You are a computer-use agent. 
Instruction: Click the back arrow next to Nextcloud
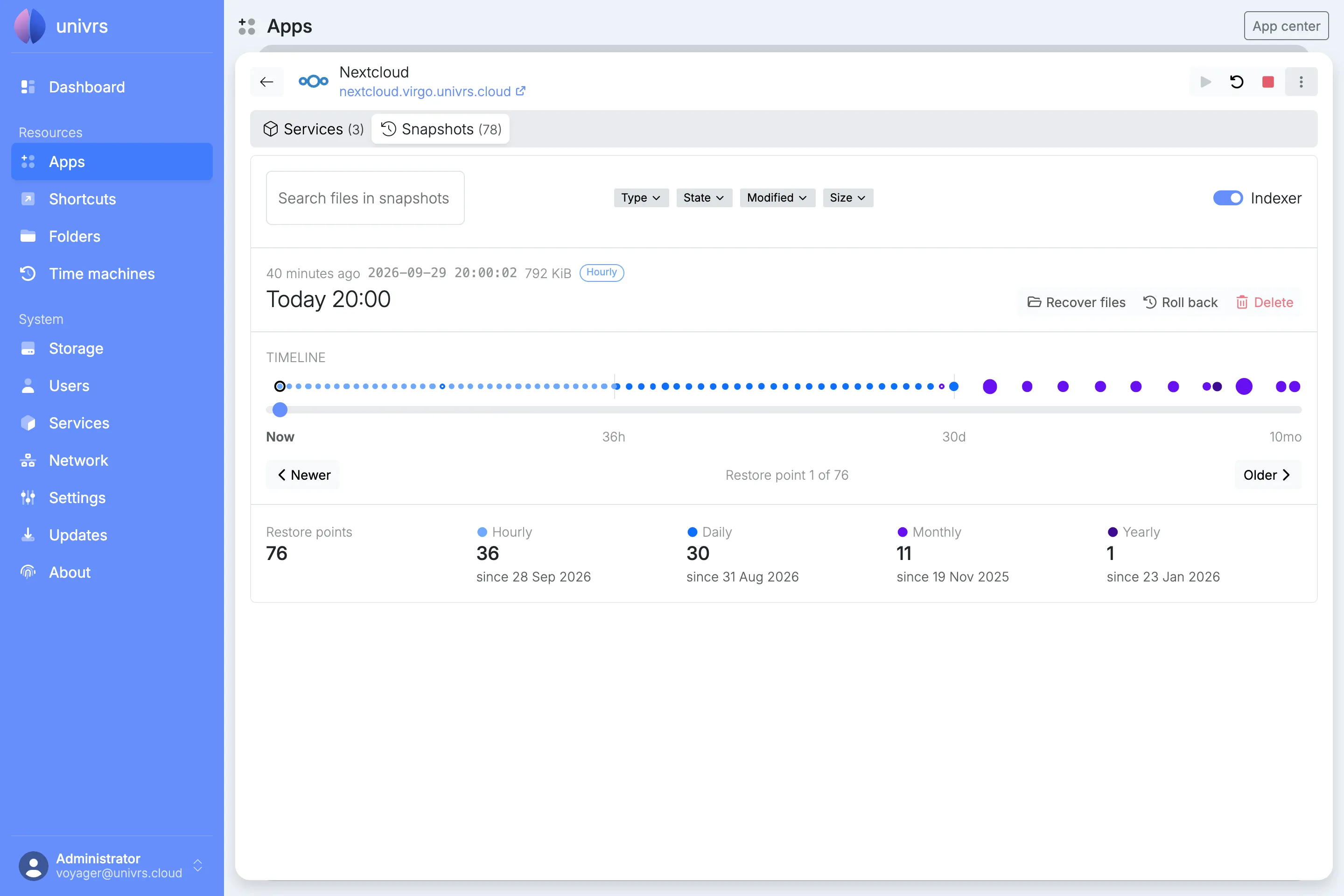[x=267, y=82]
